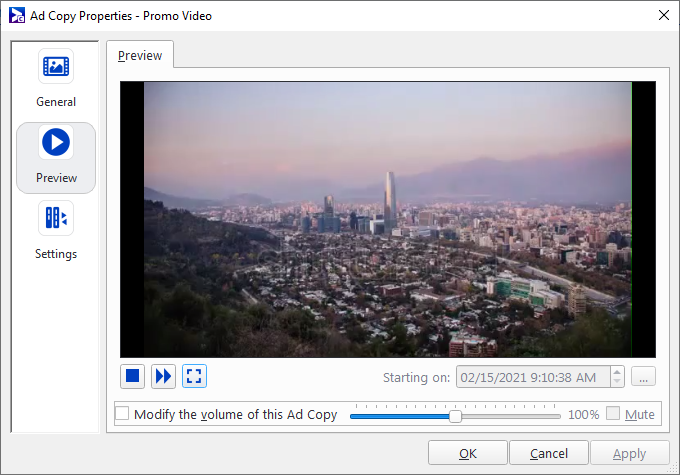
Task: Open the General section in sidebar
Action: coord(56,79)
